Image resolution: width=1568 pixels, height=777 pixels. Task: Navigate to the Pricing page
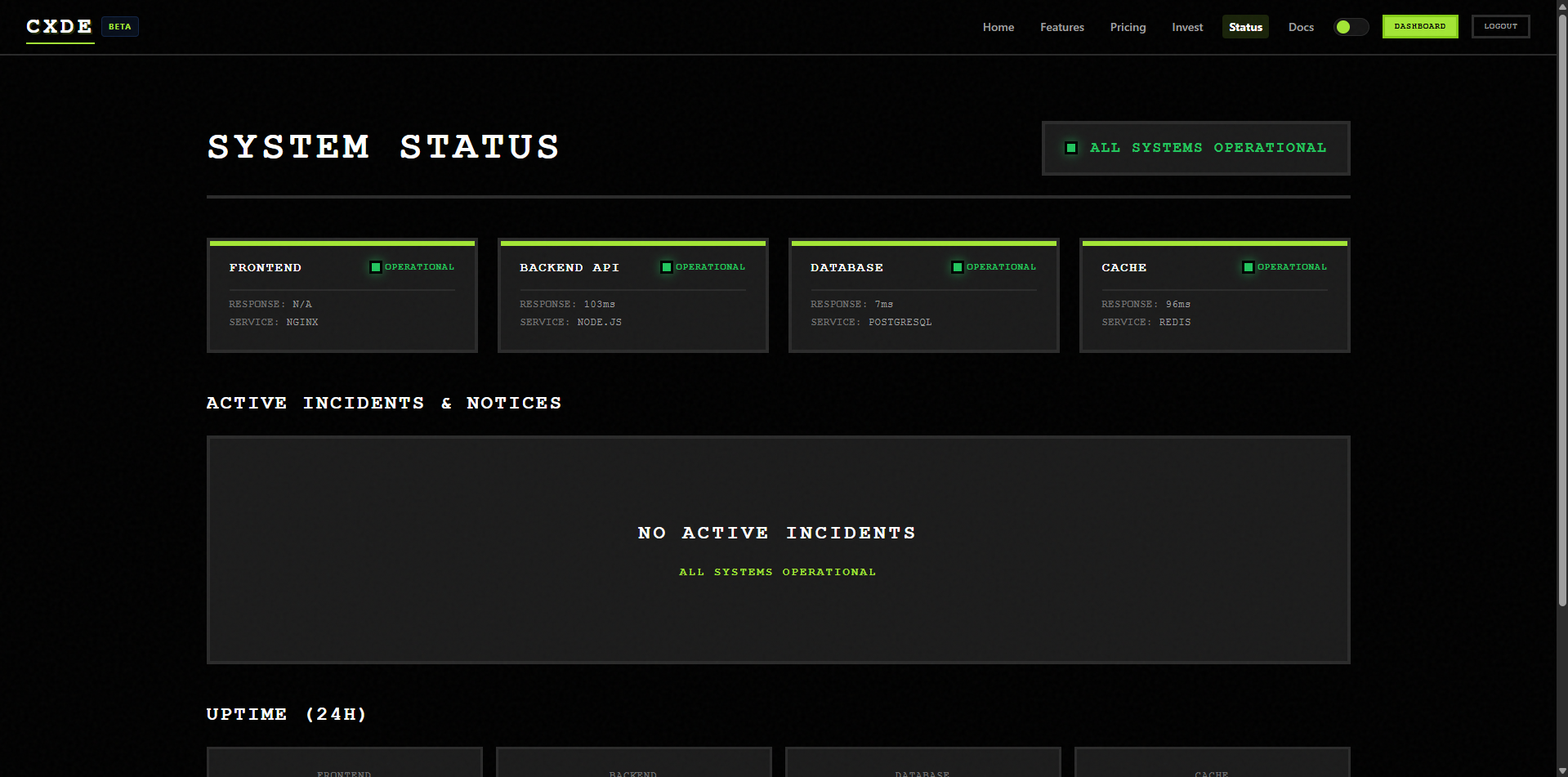1128,27
